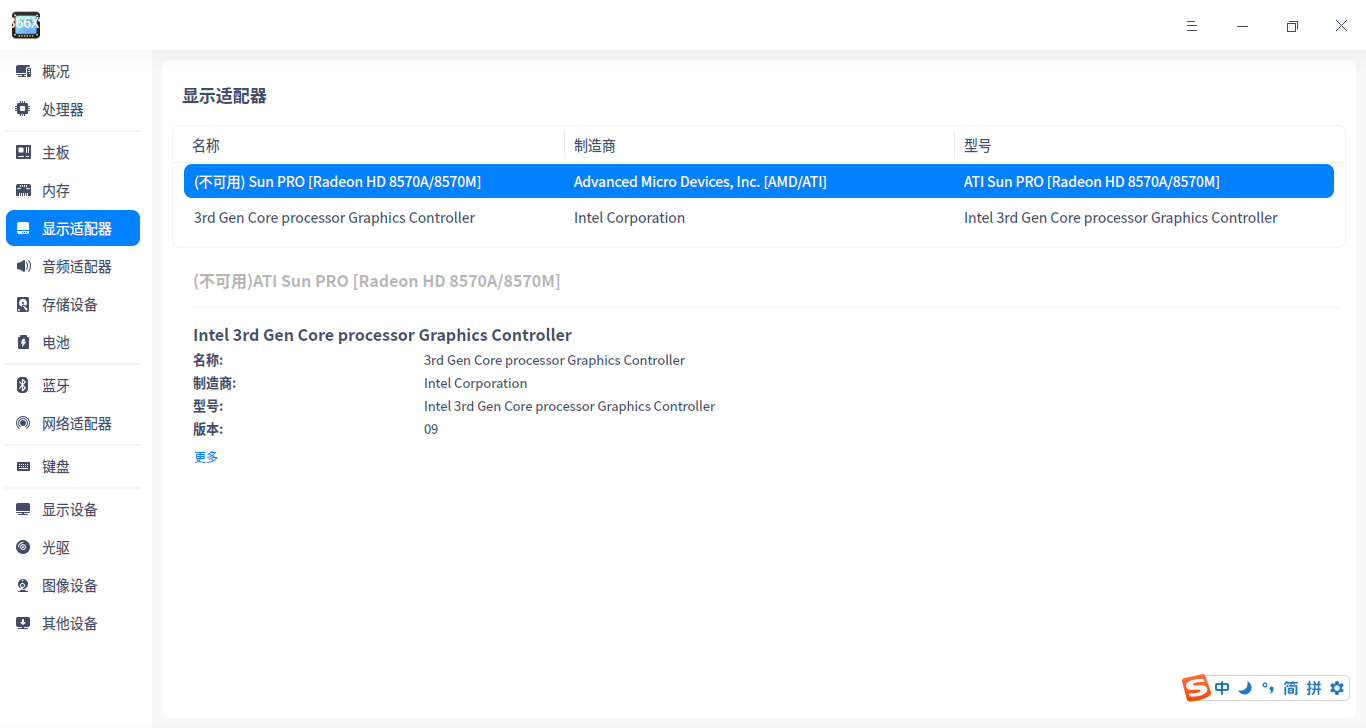Viewport: 1366px width, 728px height.
Task: Switch to the 键盘 Keyboard section
Action: tap(22, 465)
